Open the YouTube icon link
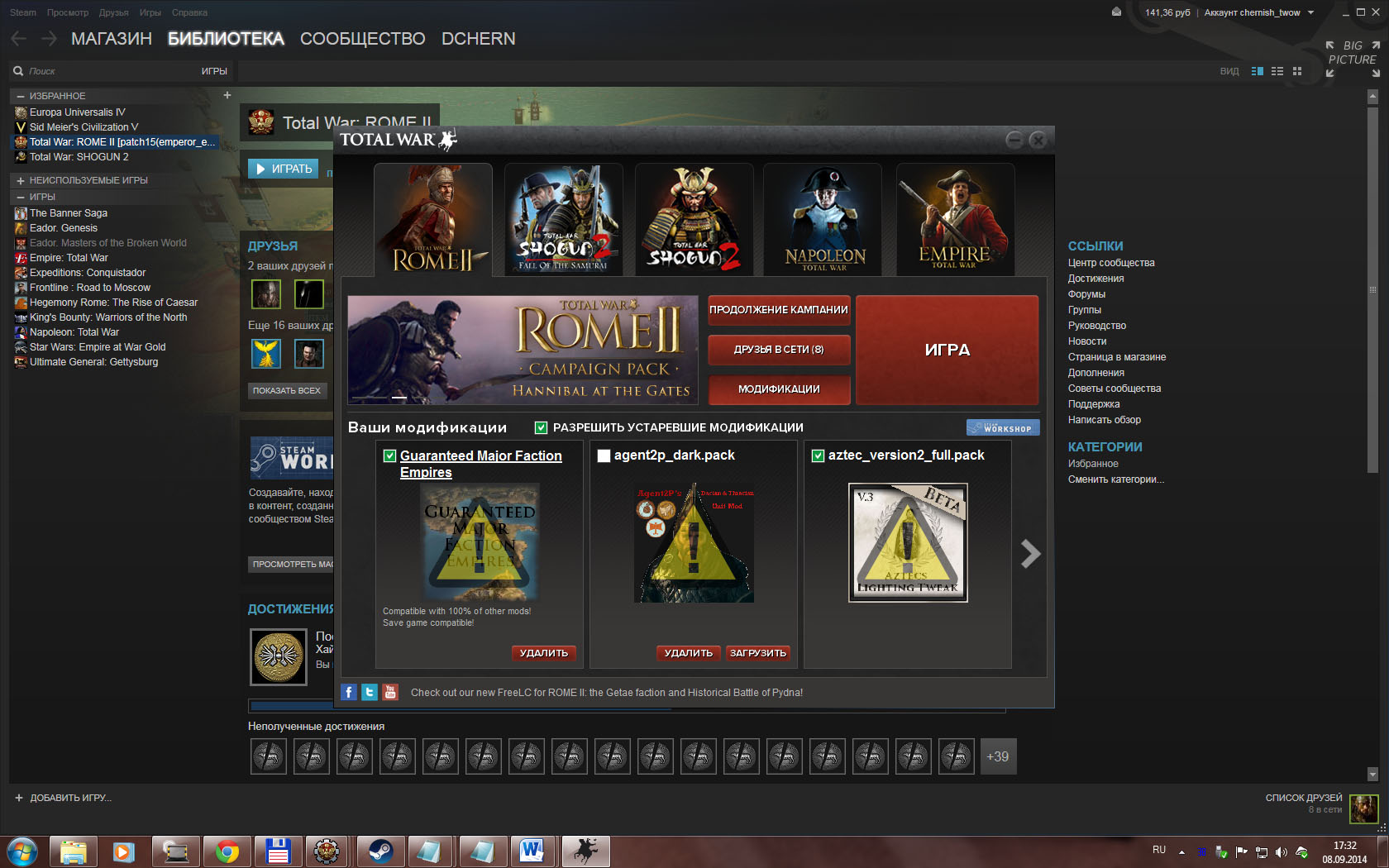Image resolution: width=1389 pixels, height=868 pixels. 390,692
